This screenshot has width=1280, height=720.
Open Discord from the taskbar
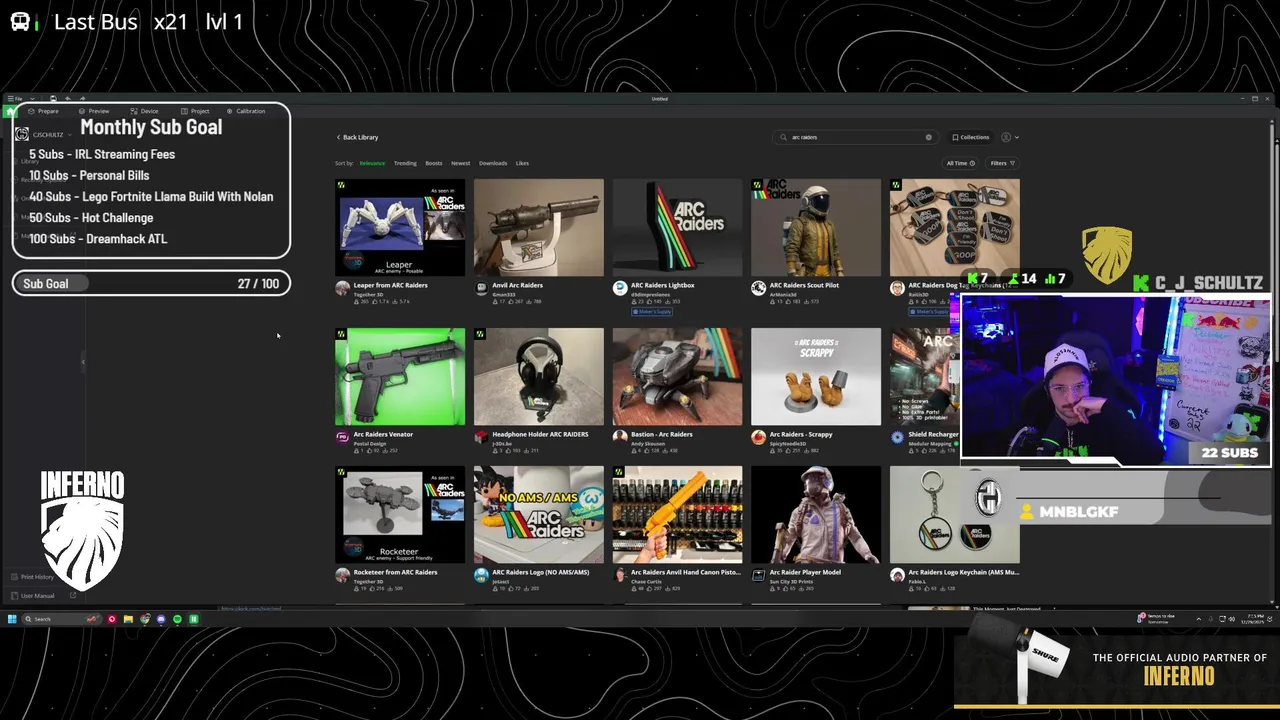161,619
